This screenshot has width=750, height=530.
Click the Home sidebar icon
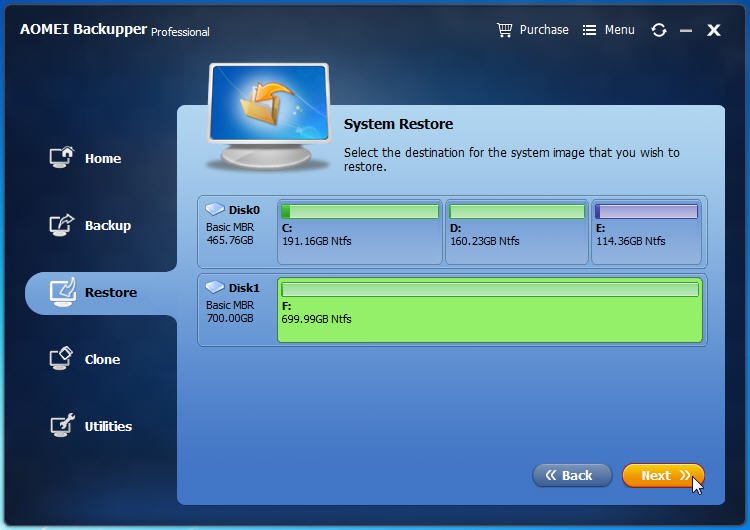[62, 157]
